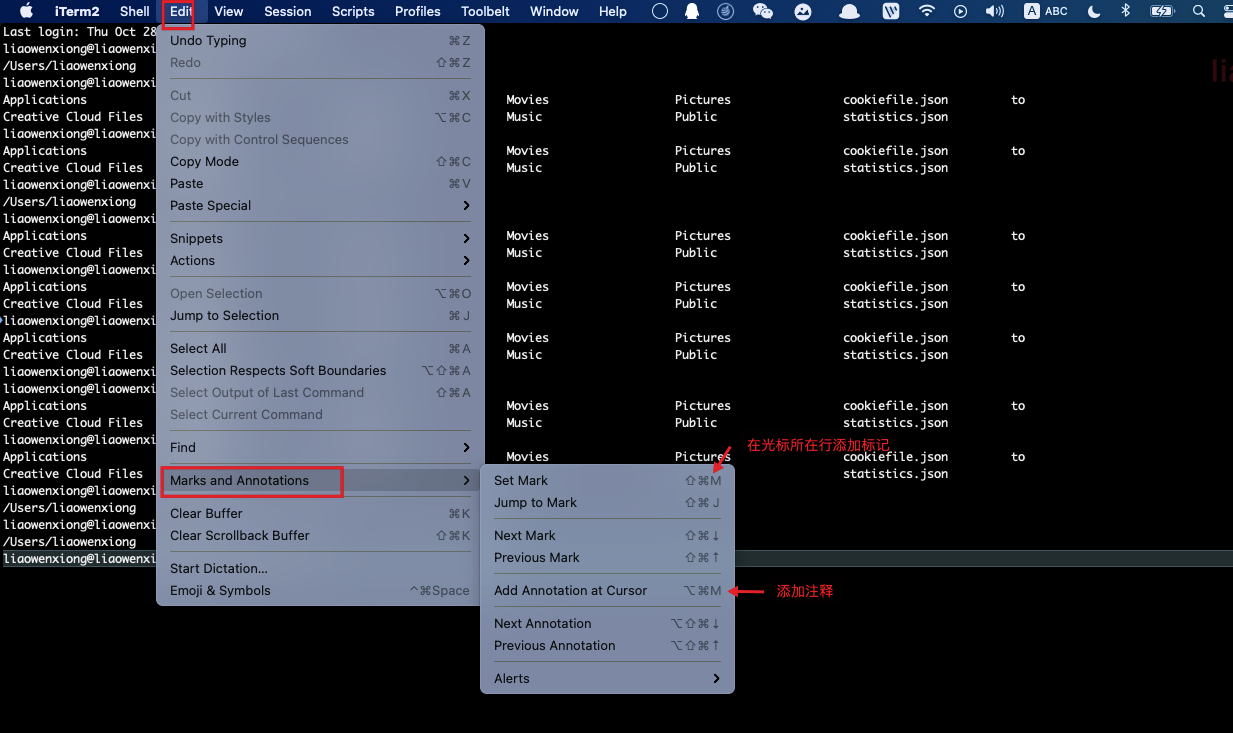Expand the Actions submenu
Image resolution: width=1233 pixels, height=733 pixels.
click(x=320, y=261)
